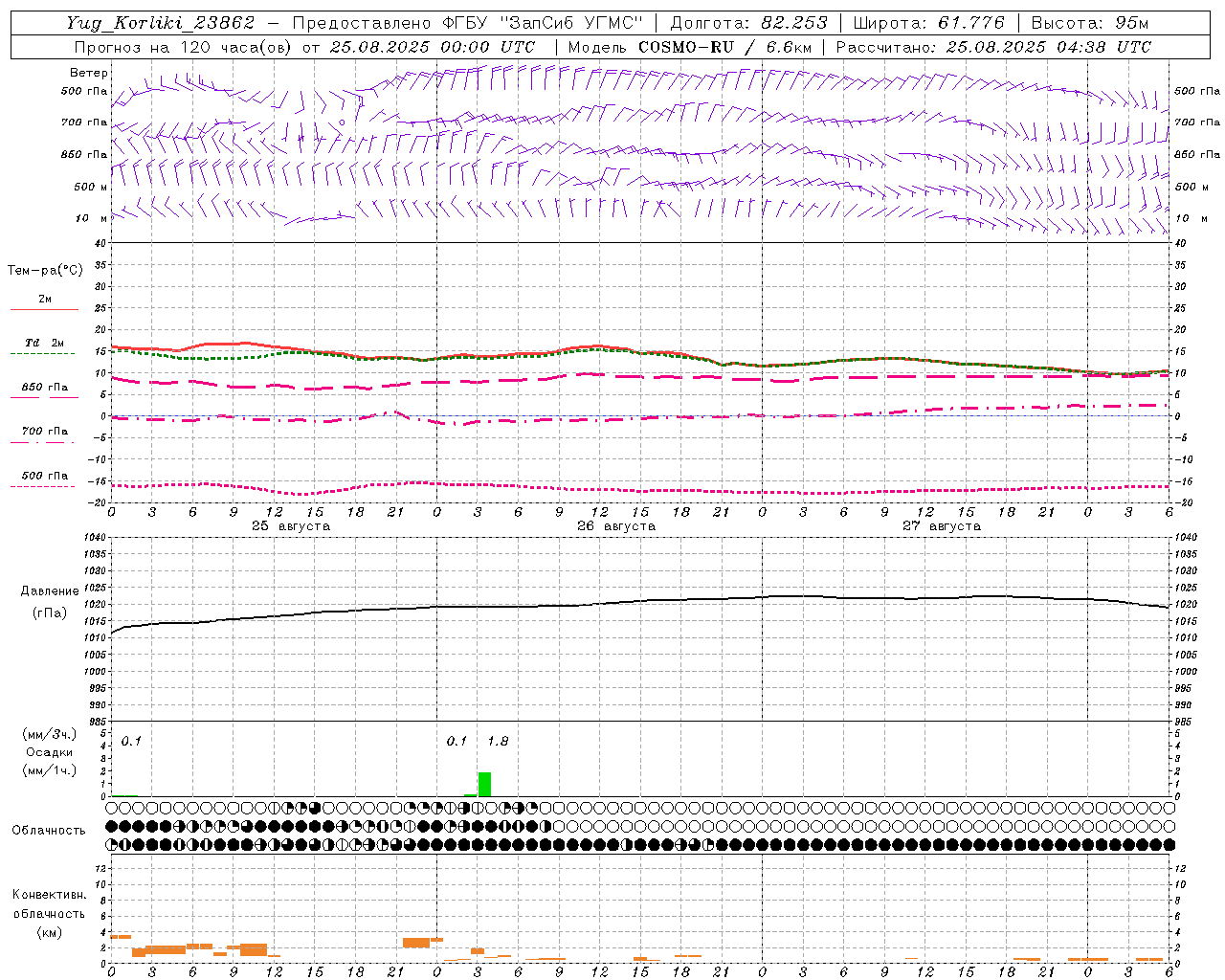Select the provider text ФГБУ "ЗапСиб УГМС"
1225x980 pixels.
click(543, 23)
